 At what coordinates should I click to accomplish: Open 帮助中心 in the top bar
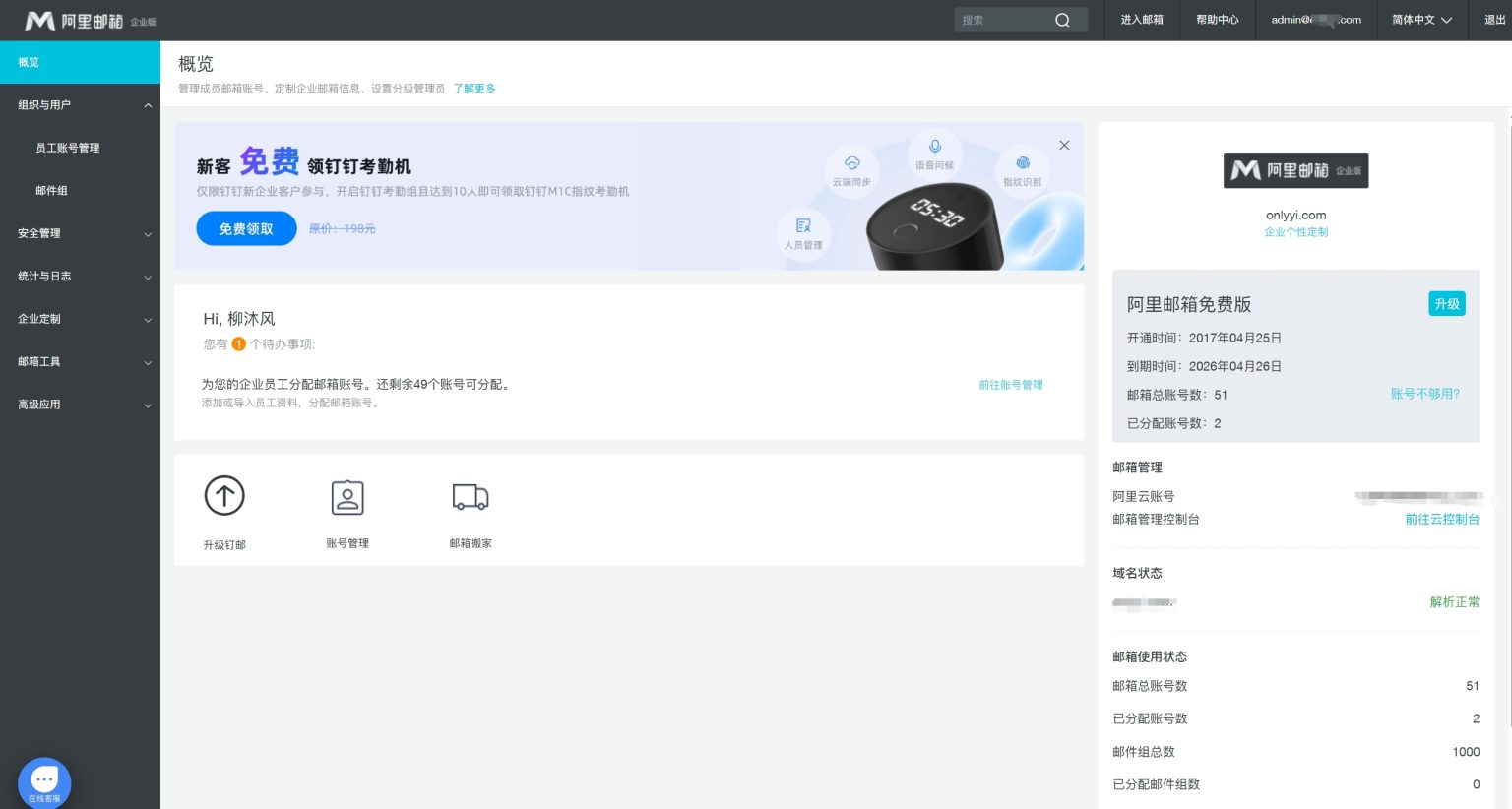click(1217, 20)
